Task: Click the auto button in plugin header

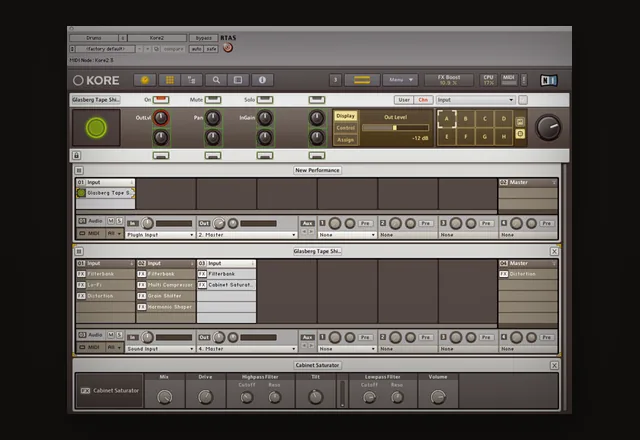Action: click(x=196, y=49)
